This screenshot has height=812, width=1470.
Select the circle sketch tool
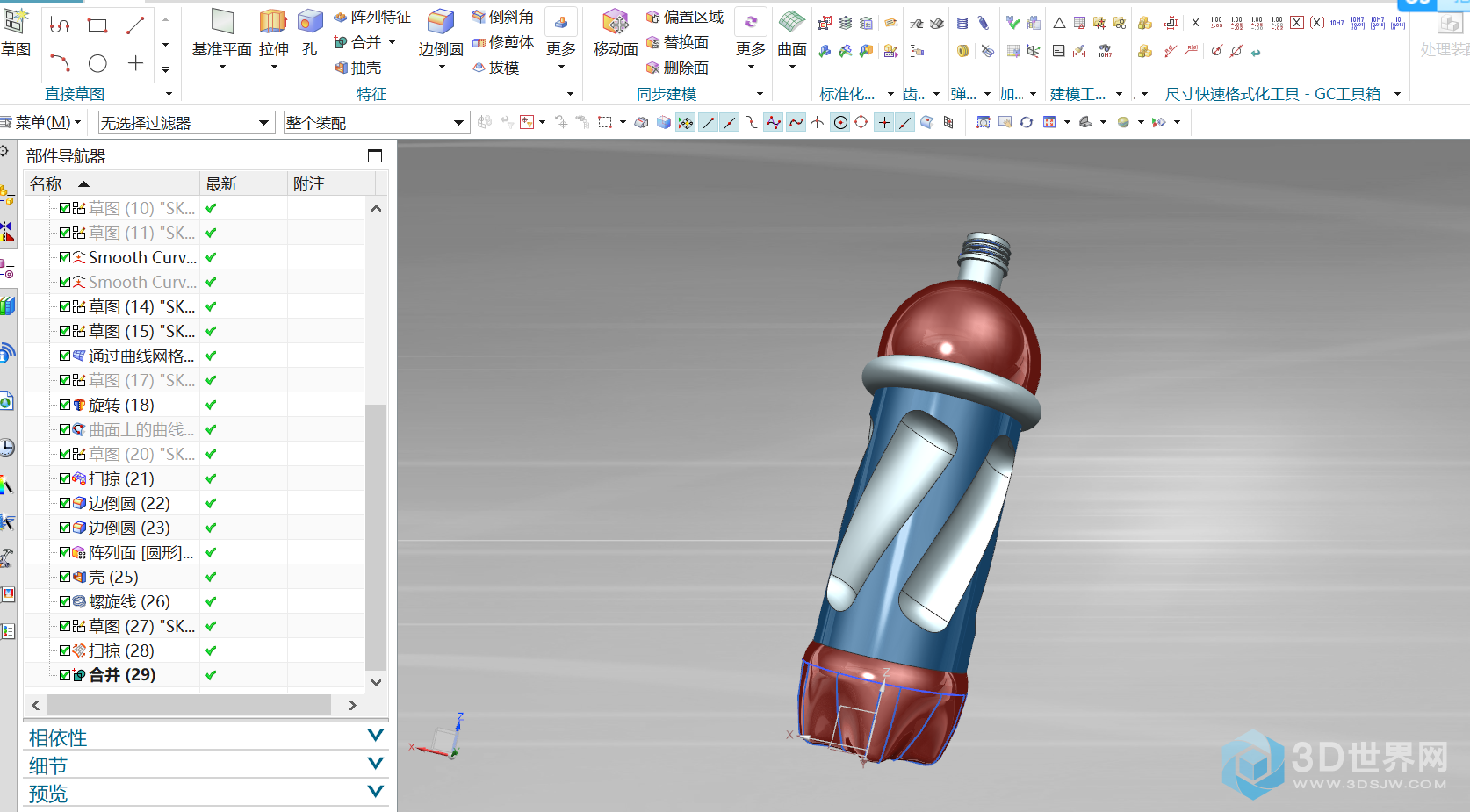tap(97, 63)
